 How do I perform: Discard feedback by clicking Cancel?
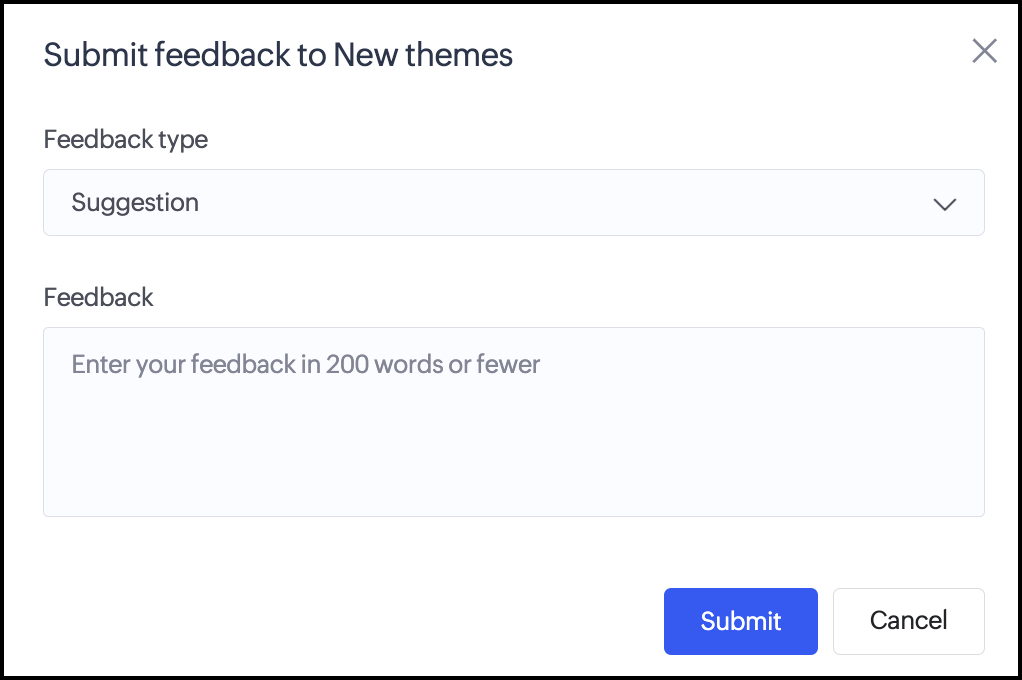point(908,621)
